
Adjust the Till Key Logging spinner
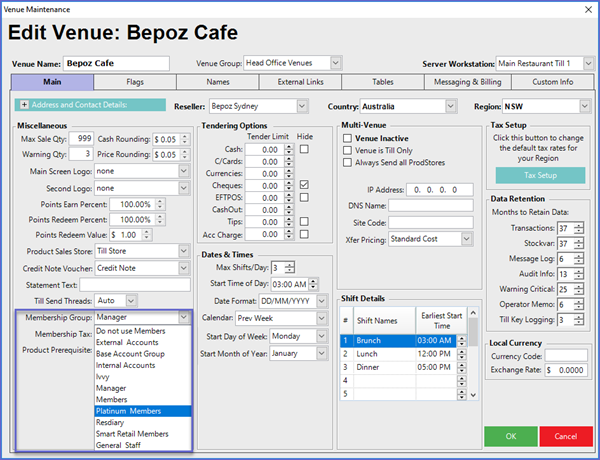pos(579,320)
